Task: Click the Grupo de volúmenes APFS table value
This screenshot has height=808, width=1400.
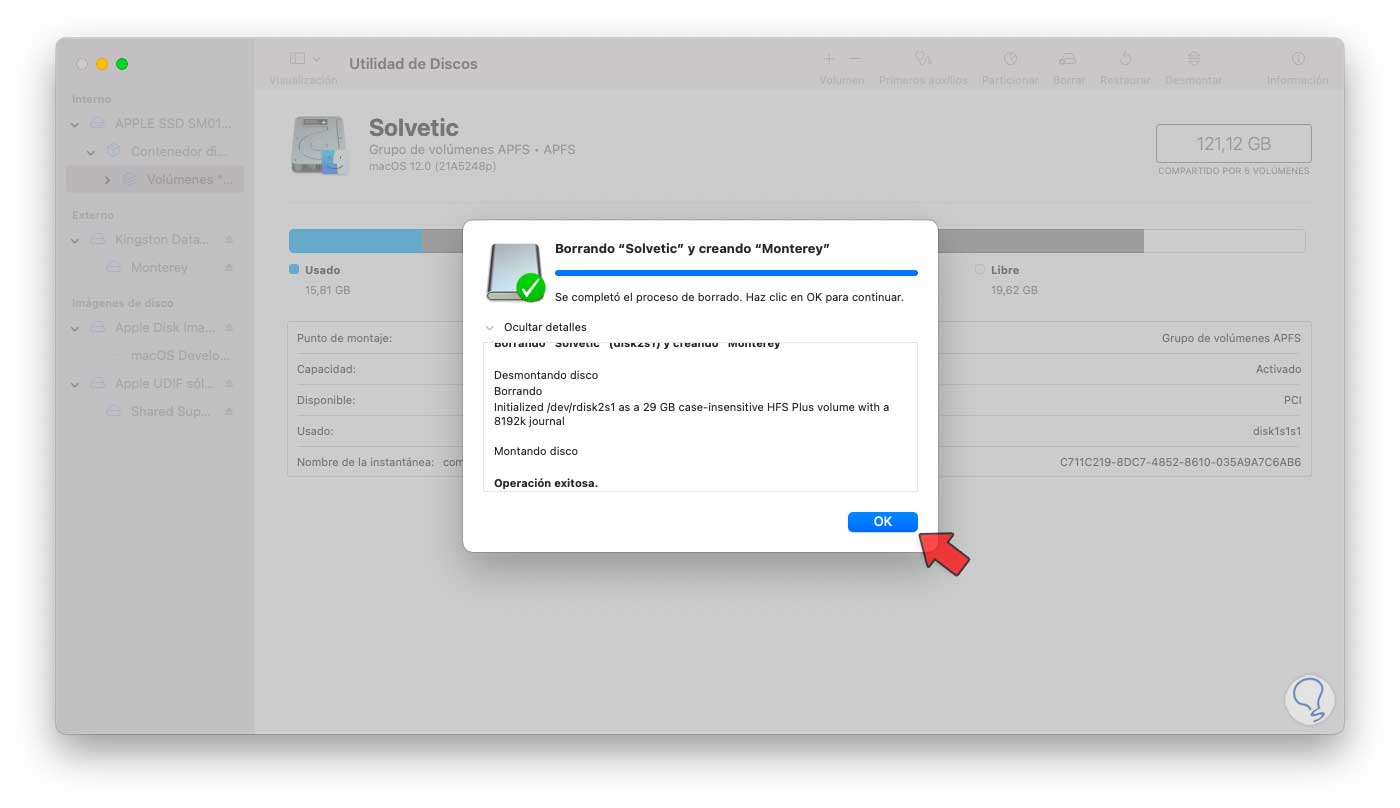Action: 1232,338
